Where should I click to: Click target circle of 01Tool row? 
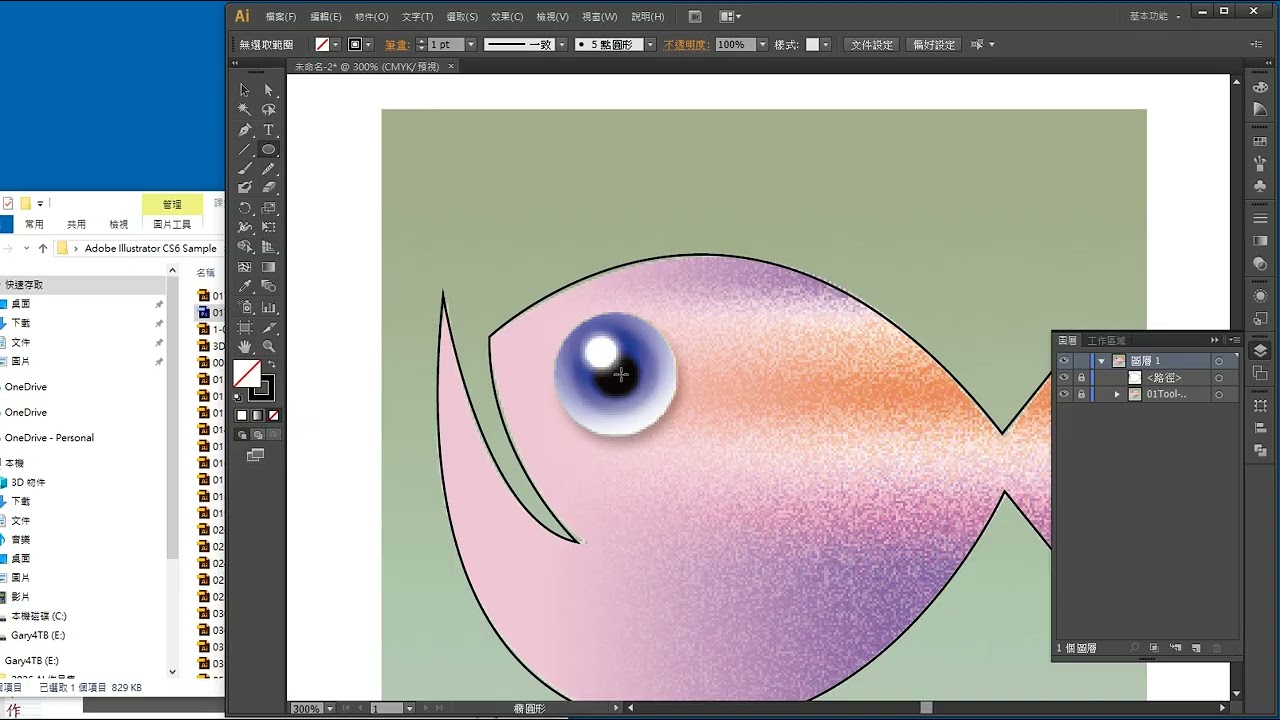pos(1219,394)
